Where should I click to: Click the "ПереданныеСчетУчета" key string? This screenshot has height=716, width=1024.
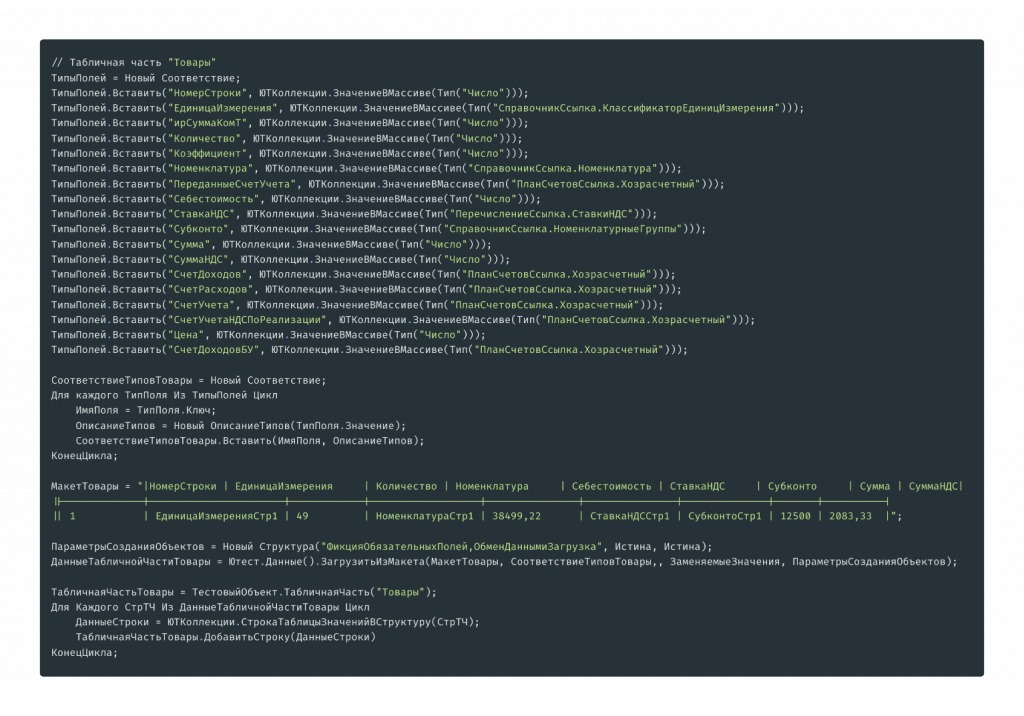point(232,184)
